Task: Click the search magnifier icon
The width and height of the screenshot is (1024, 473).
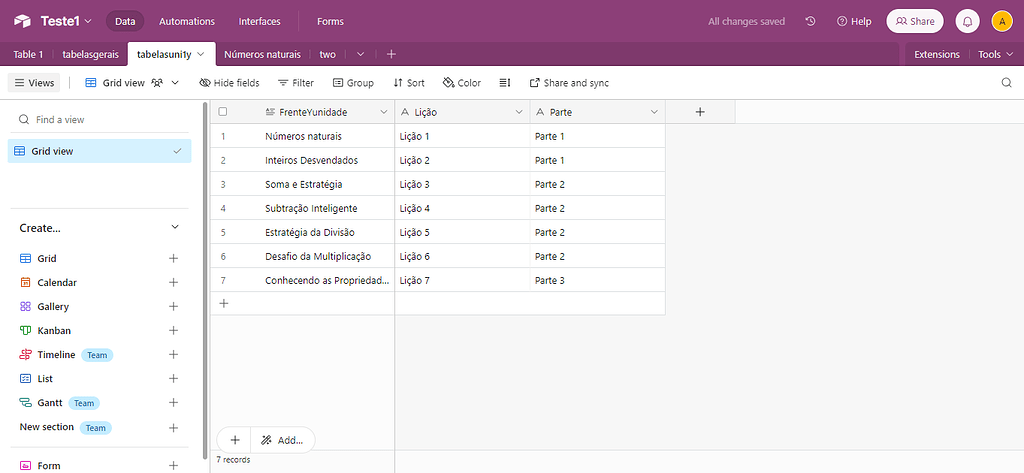Action: [1006, 82]
